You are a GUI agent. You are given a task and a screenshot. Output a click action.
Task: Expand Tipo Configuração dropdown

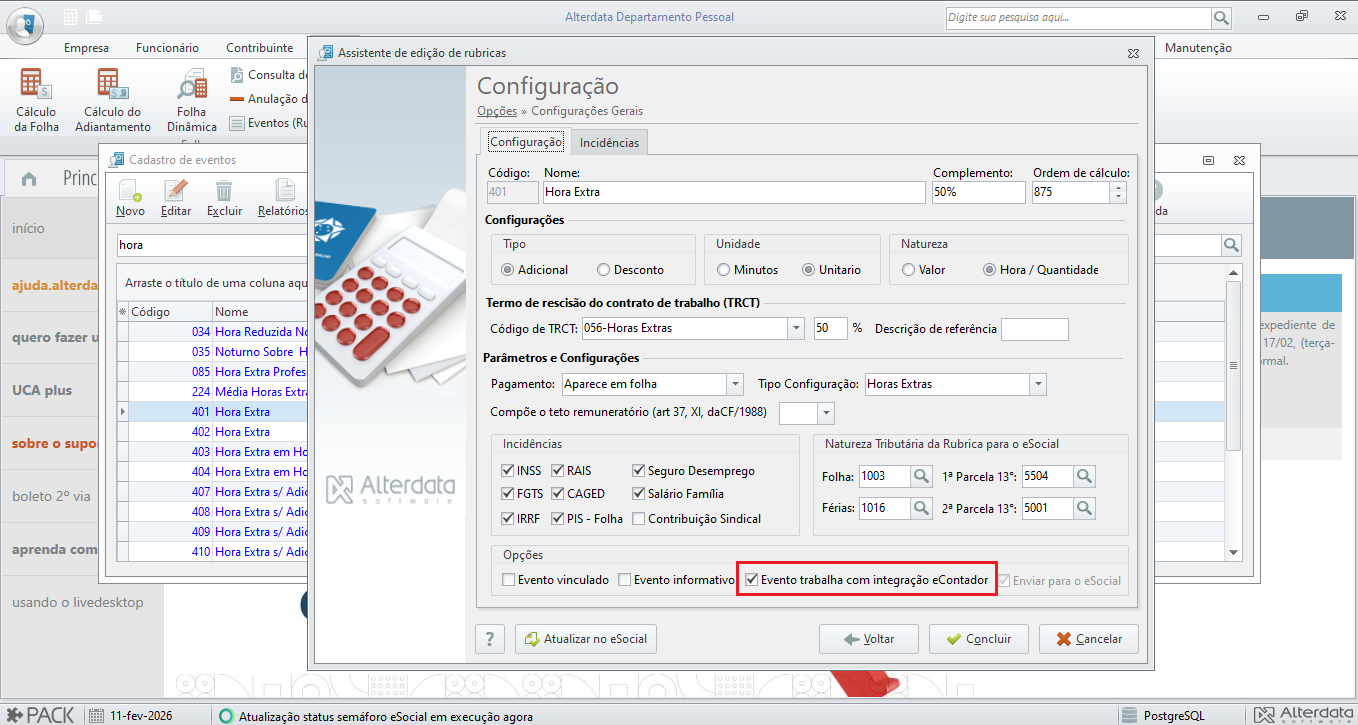[1037, 384]
